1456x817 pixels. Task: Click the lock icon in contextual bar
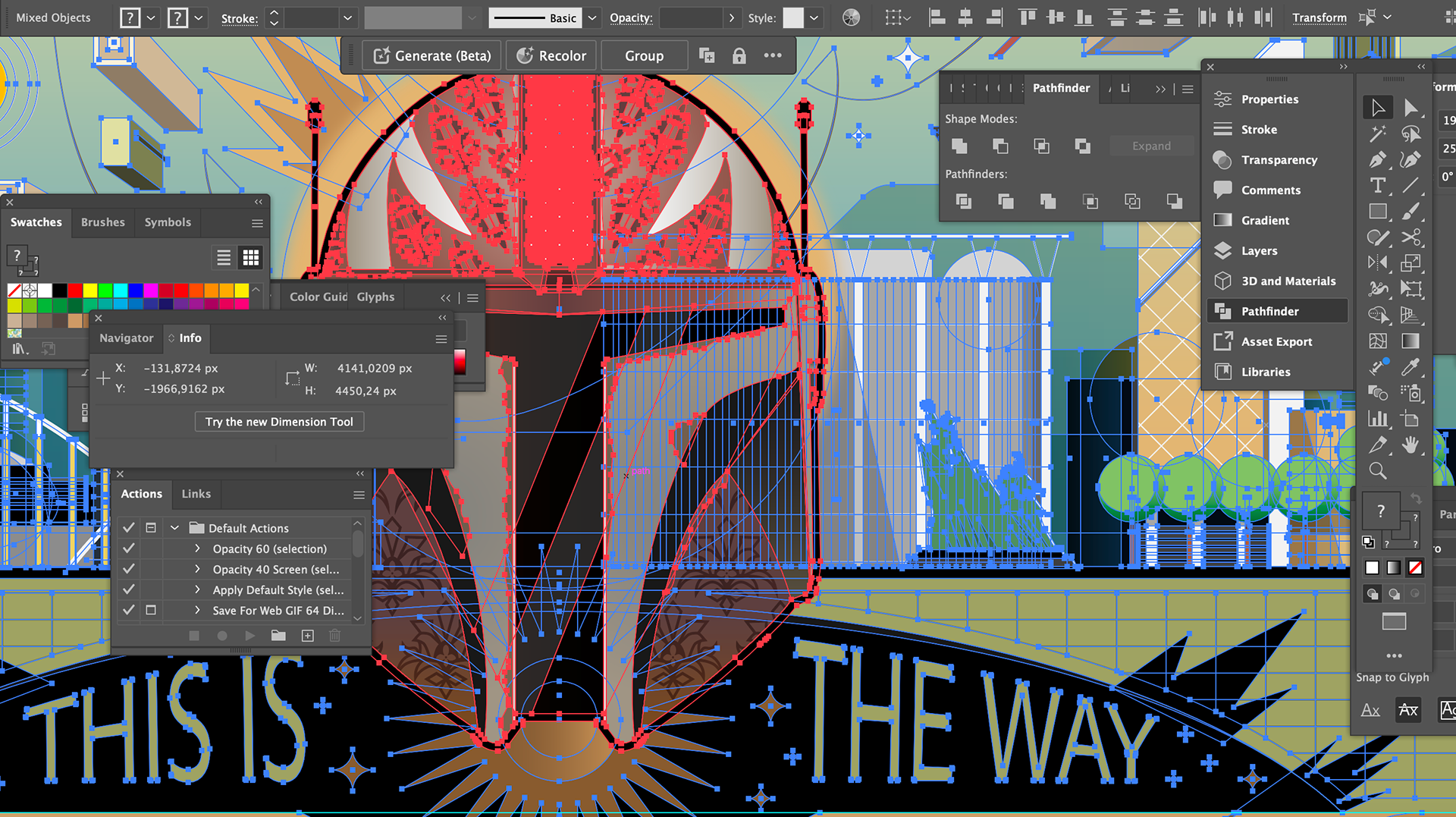pyautogui.click(x=739, y=55)
